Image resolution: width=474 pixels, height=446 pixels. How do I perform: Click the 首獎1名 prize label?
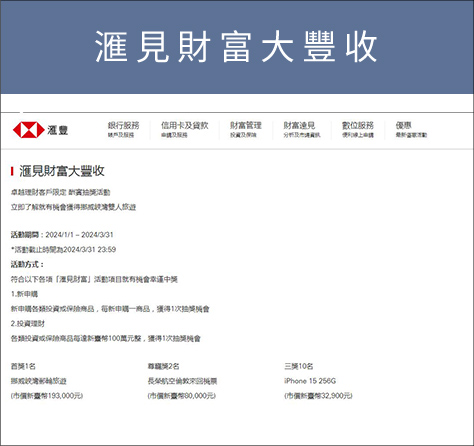tap(23, 366)
